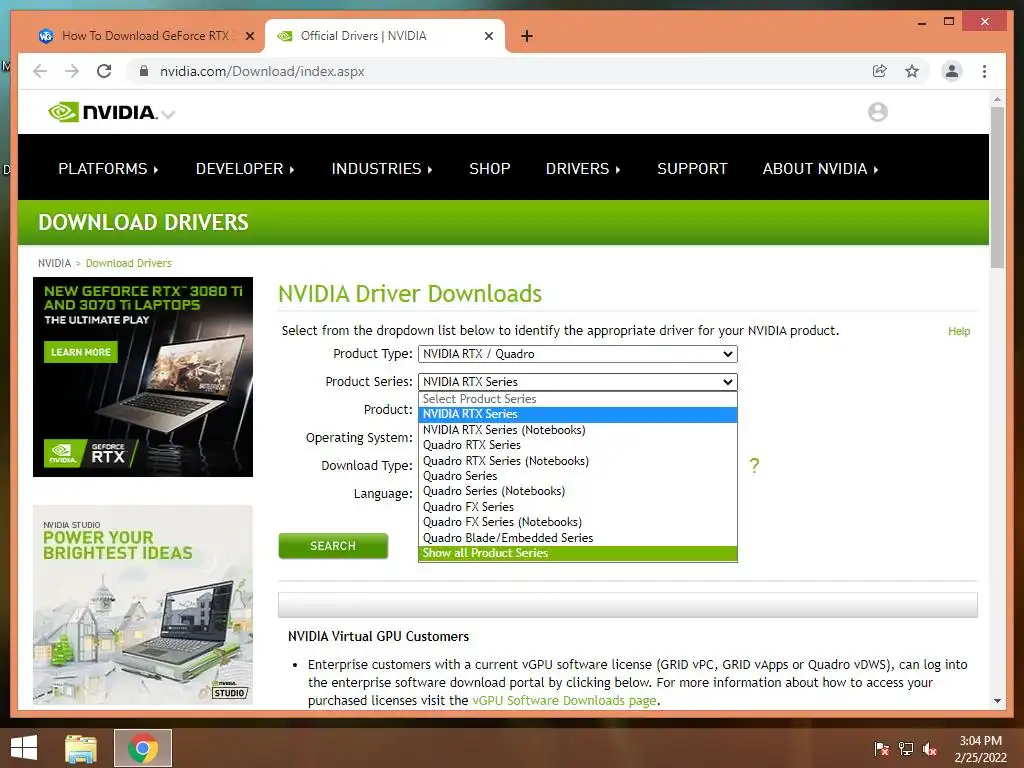Choose NVIDIA RTX Series option
This screenshot has height=768, width=1024.
[578, 414]
